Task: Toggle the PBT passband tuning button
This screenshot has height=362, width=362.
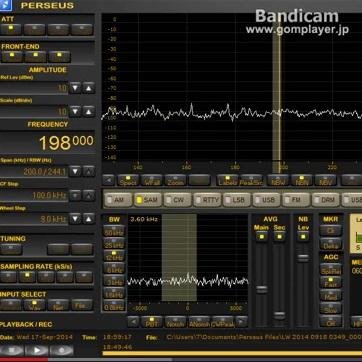Action: click(152, 322)
